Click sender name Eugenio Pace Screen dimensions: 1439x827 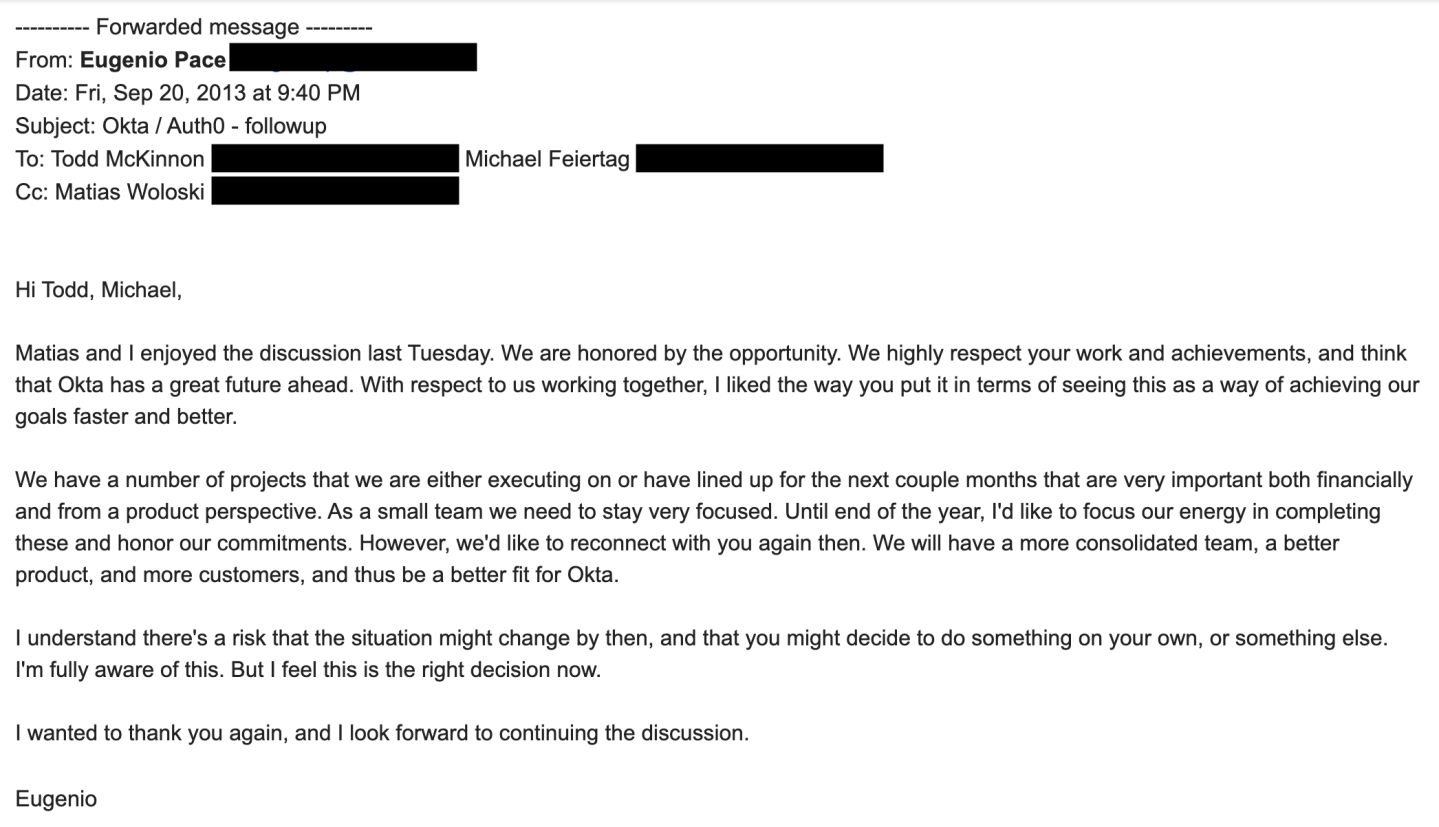click(x=153, y=60)
